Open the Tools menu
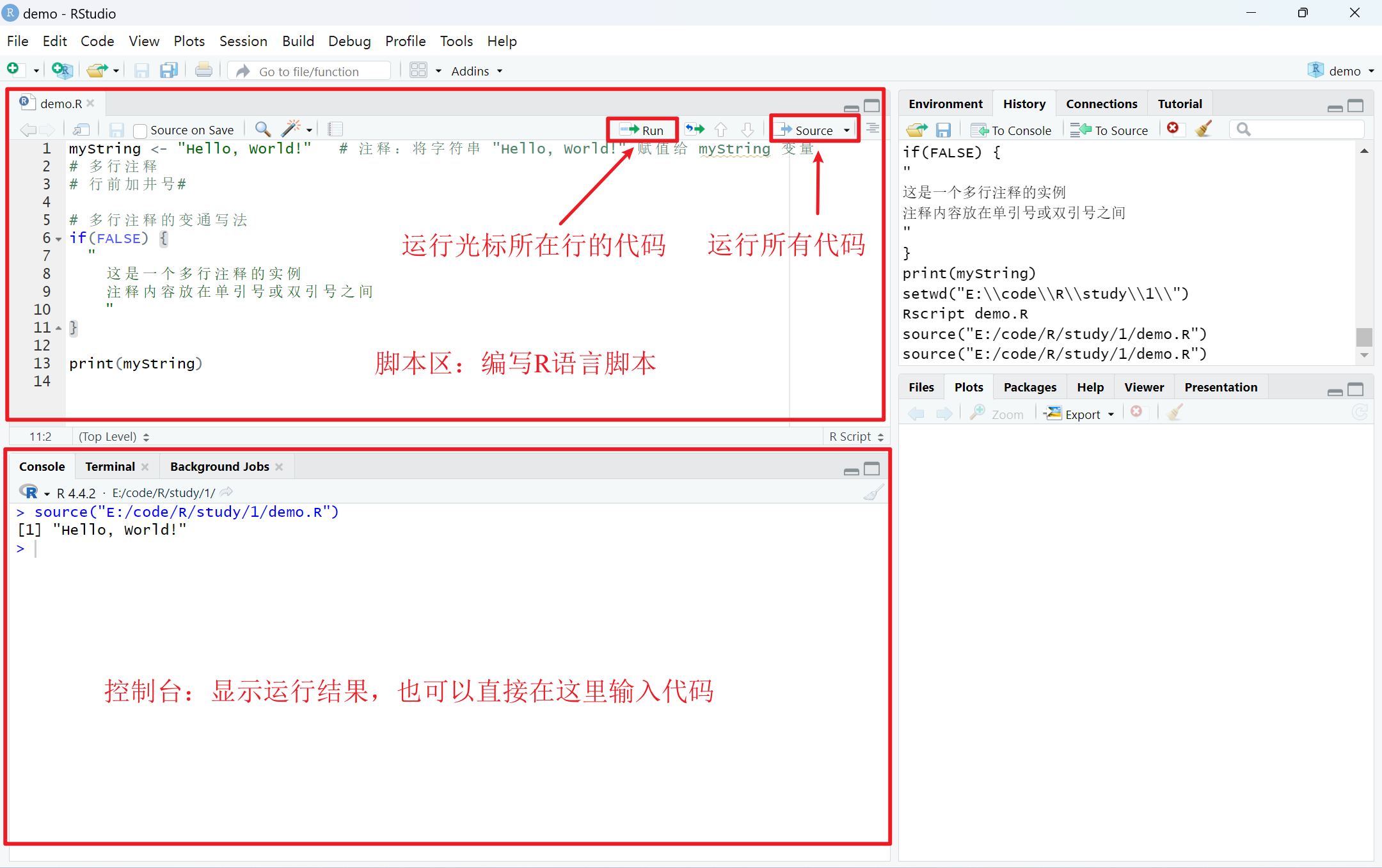The height and width of the screenshot is (868, 1382). tap(456, 41)
